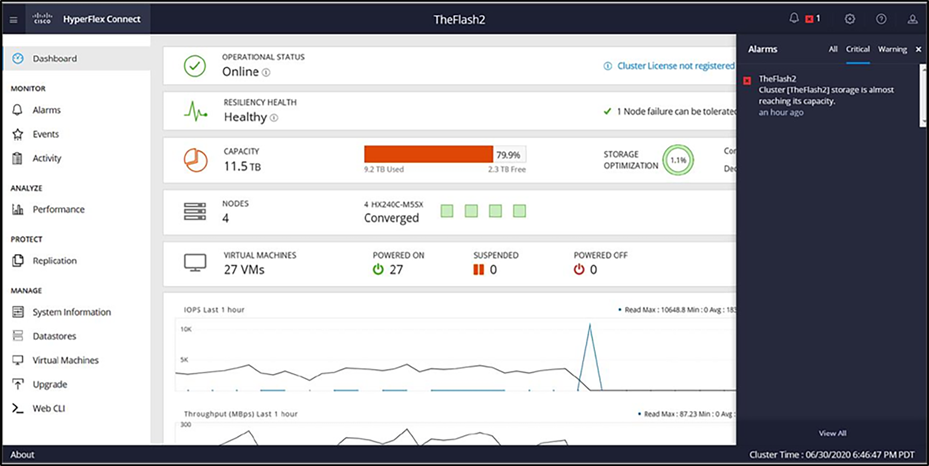929x466 pixels.
Task: Click the powered off red power icon
Action: pyautogui.click(x=579, y=269)
